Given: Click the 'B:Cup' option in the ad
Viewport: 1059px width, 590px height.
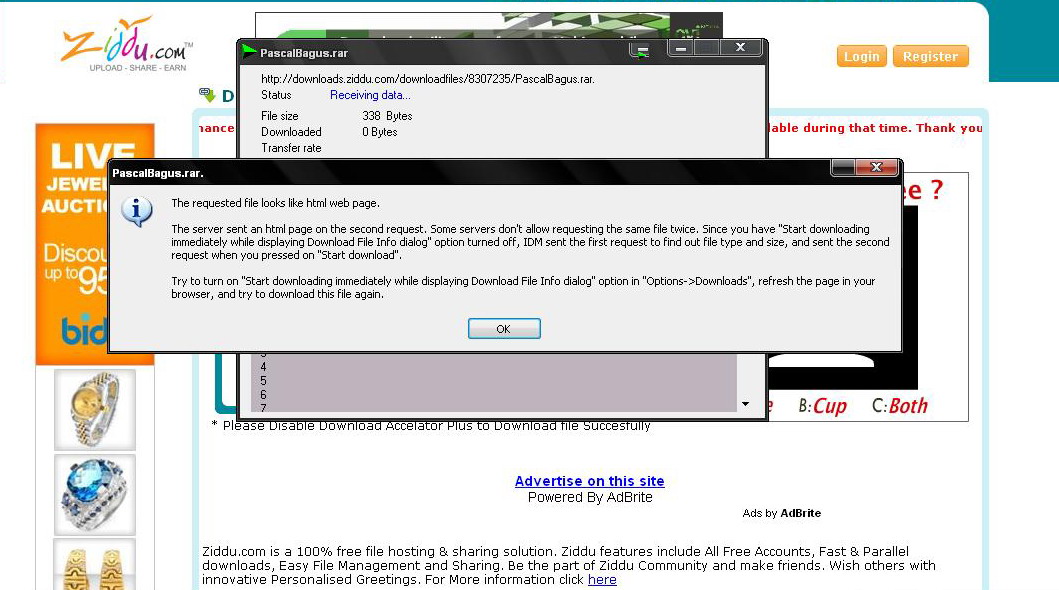Looking at the screenshot, I should [823, 406].
